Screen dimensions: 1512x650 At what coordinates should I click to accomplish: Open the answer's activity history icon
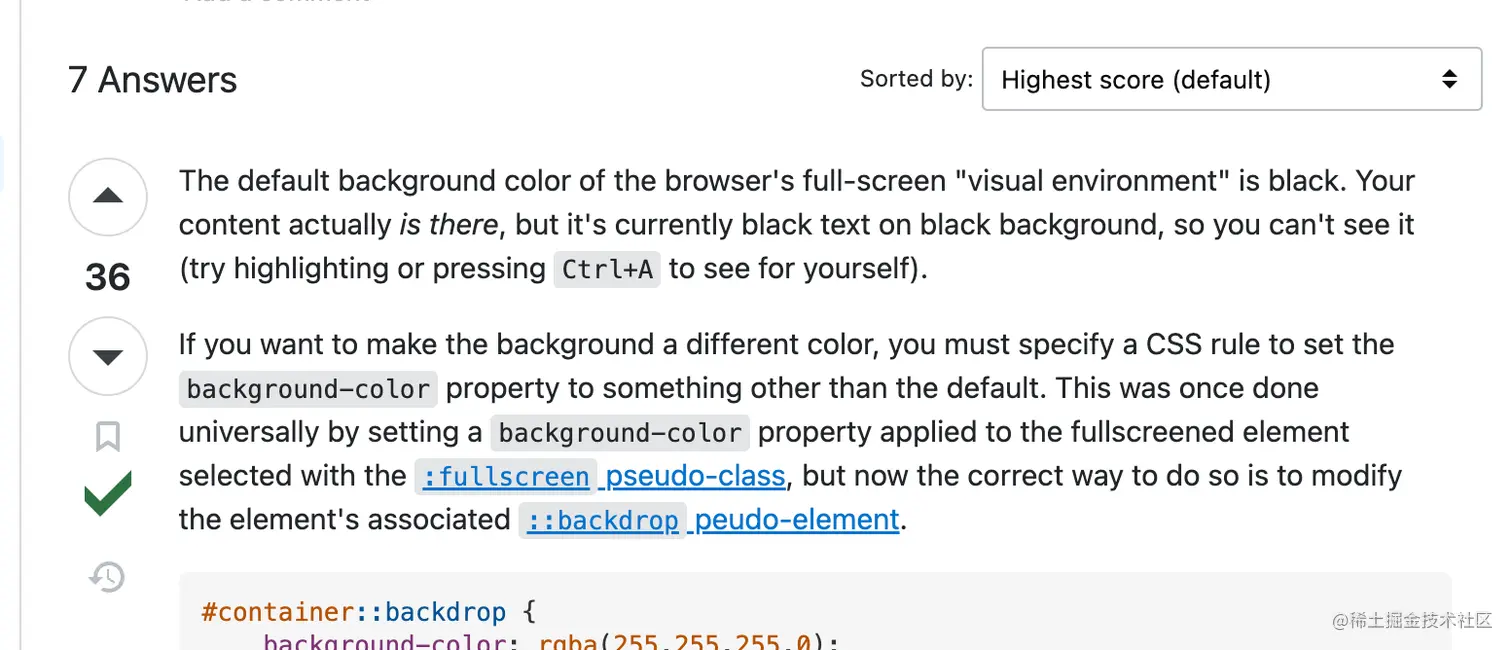tap(107, 577)
